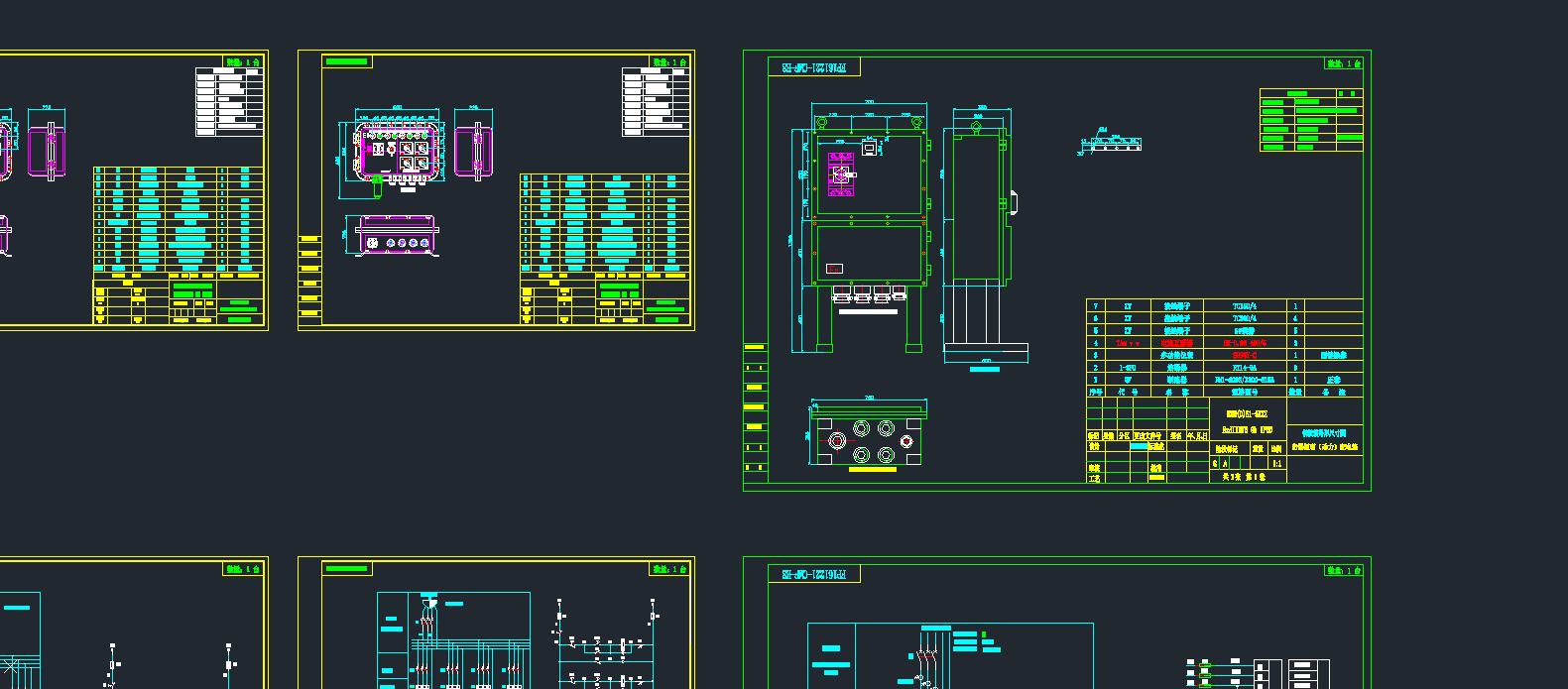1568x689 pixels.
Task: Click the control box bottom view with round buttons
Action: (x=397, y=235)
